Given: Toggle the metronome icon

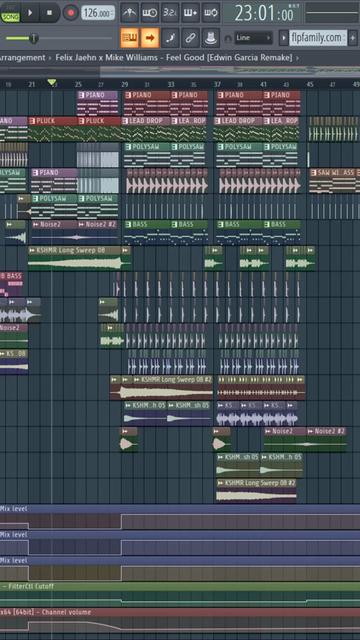Looking at the screenshot, I should [x=129, y=13].
